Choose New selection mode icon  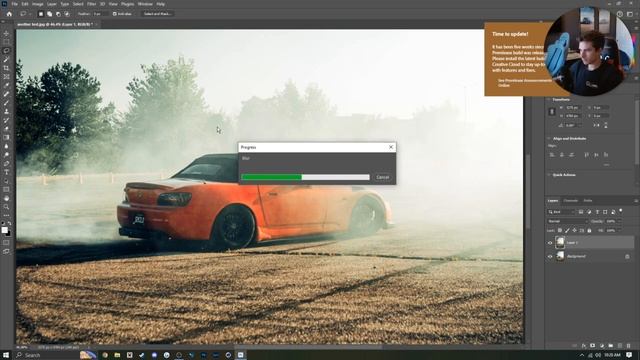(x=41, y=14)
